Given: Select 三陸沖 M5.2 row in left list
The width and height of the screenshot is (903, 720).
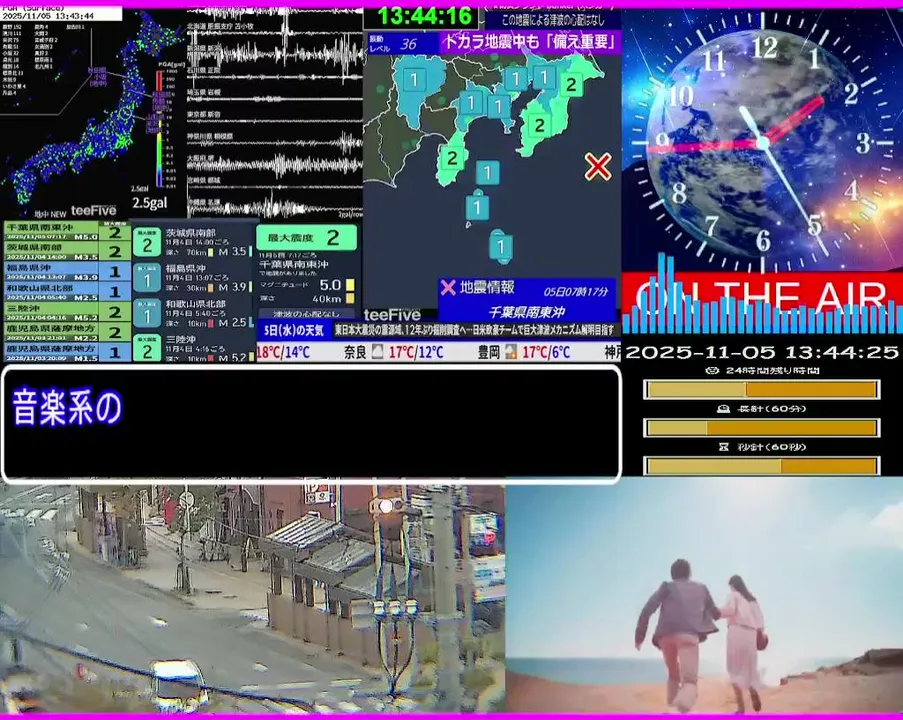Looking at the screenshot, I should click(67, 312).
